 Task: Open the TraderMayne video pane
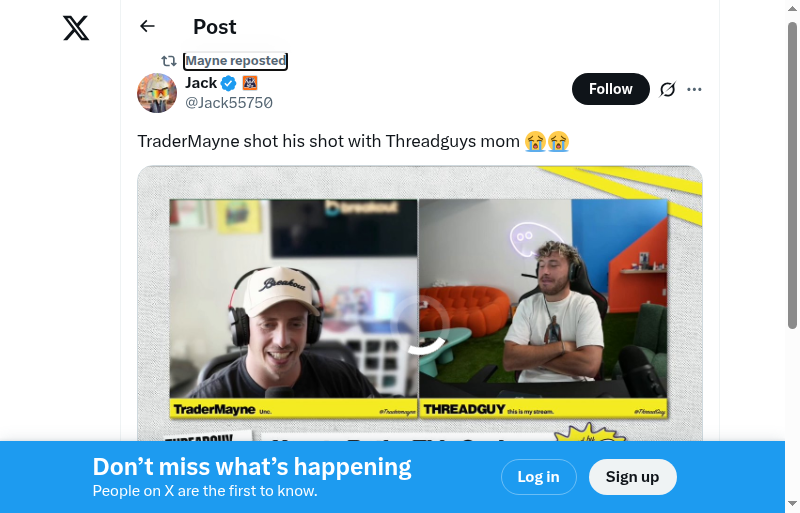(293, 309)
